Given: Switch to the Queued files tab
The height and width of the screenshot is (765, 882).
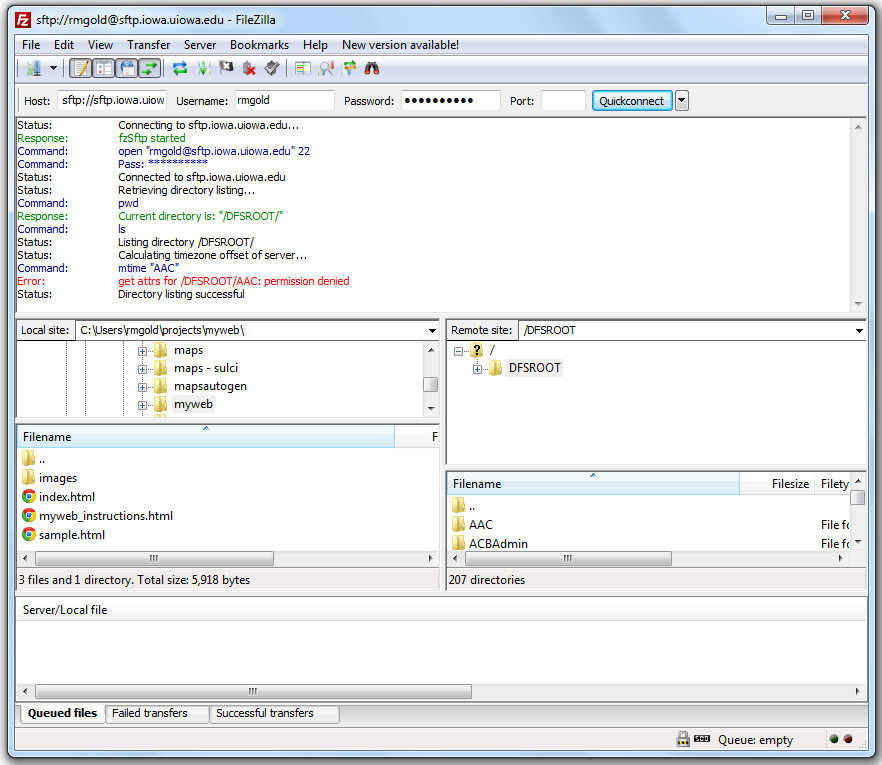Looking at the screenshot, I should click(x=62, y=713).
